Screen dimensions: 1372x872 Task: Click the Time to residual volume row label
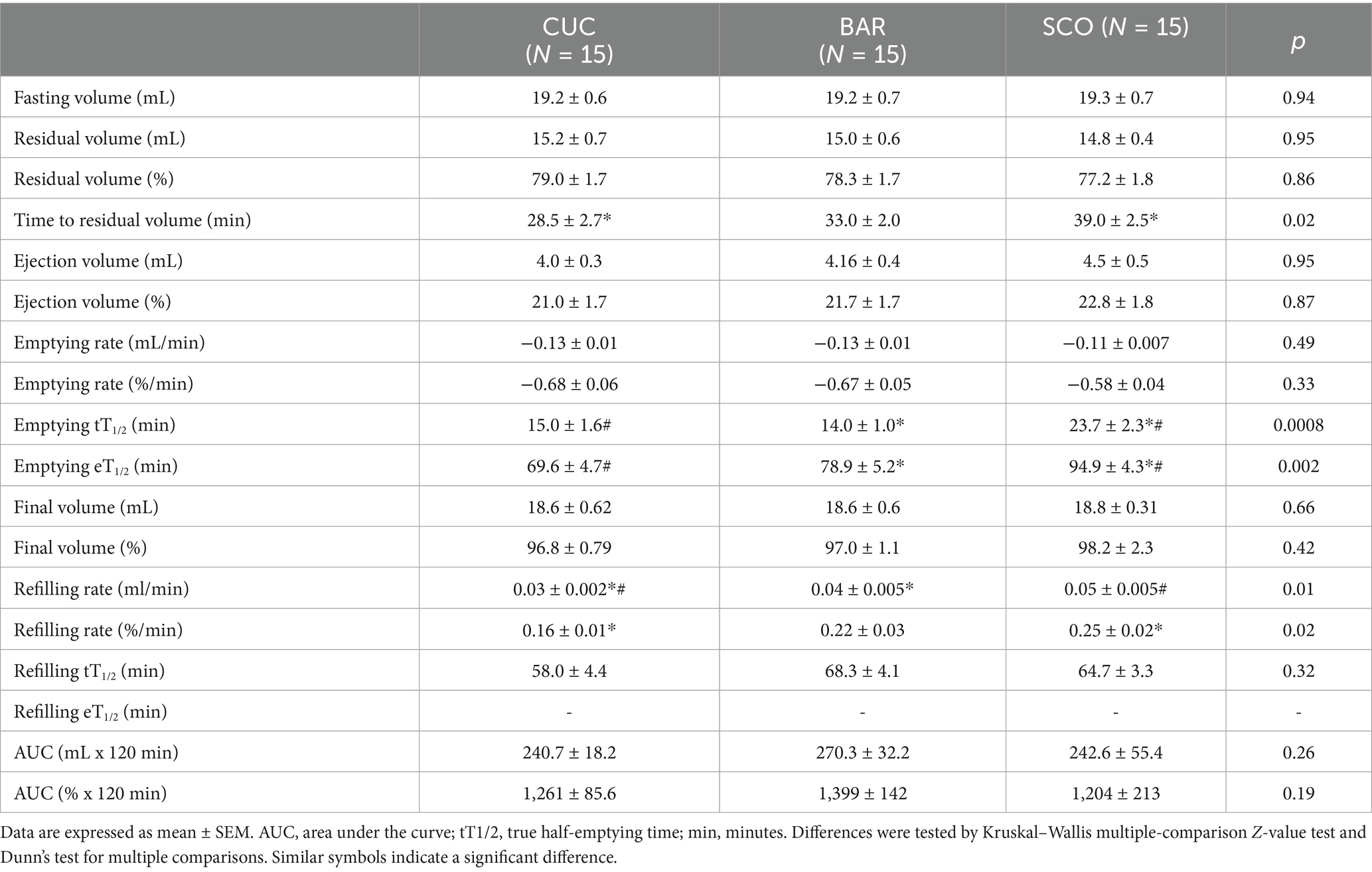[x=132, y=220]
